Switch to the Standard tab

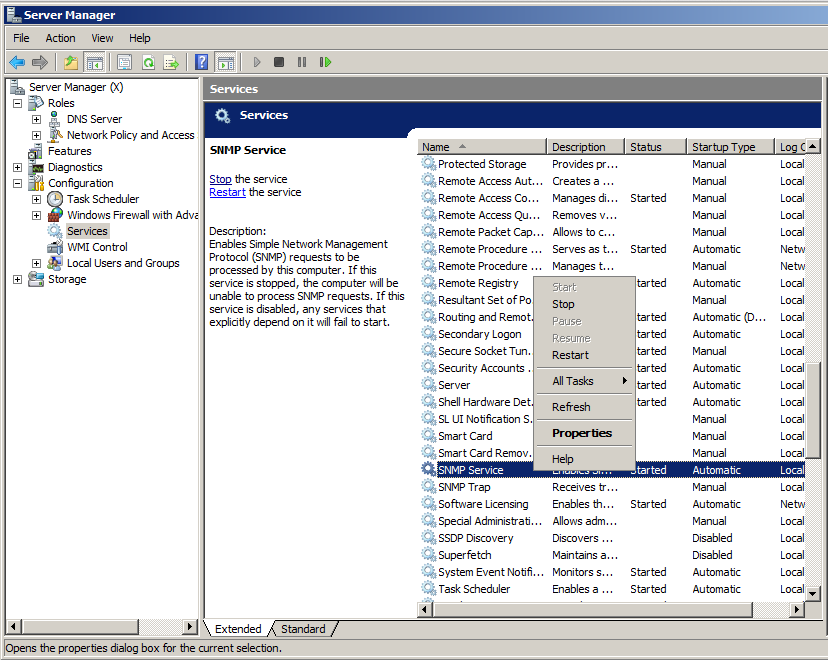303,629
